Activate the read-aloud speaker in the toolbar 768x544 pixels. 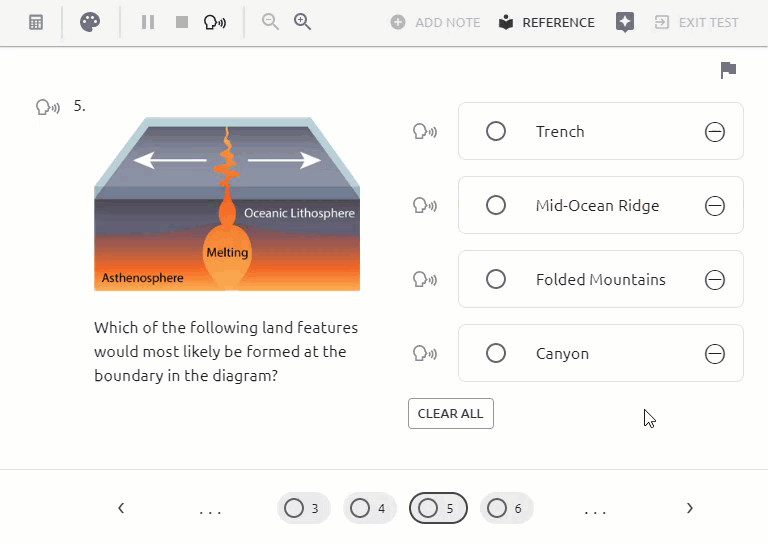coord(215,23)
